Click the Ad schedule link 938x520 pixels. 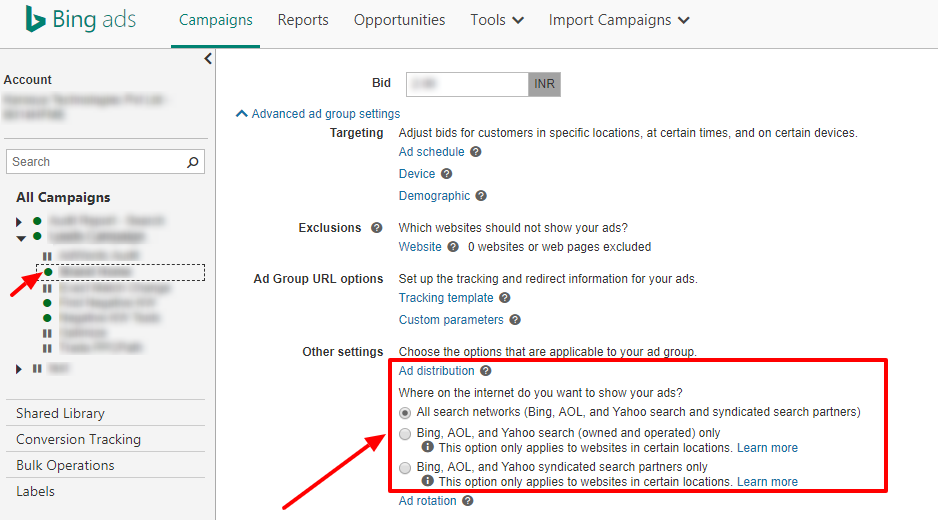[431, 152]
